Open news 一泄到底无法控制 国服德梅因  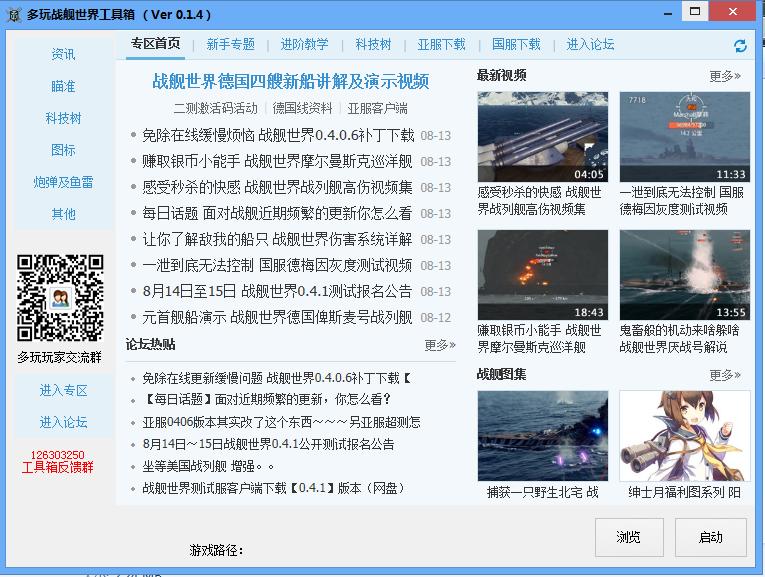277,265
